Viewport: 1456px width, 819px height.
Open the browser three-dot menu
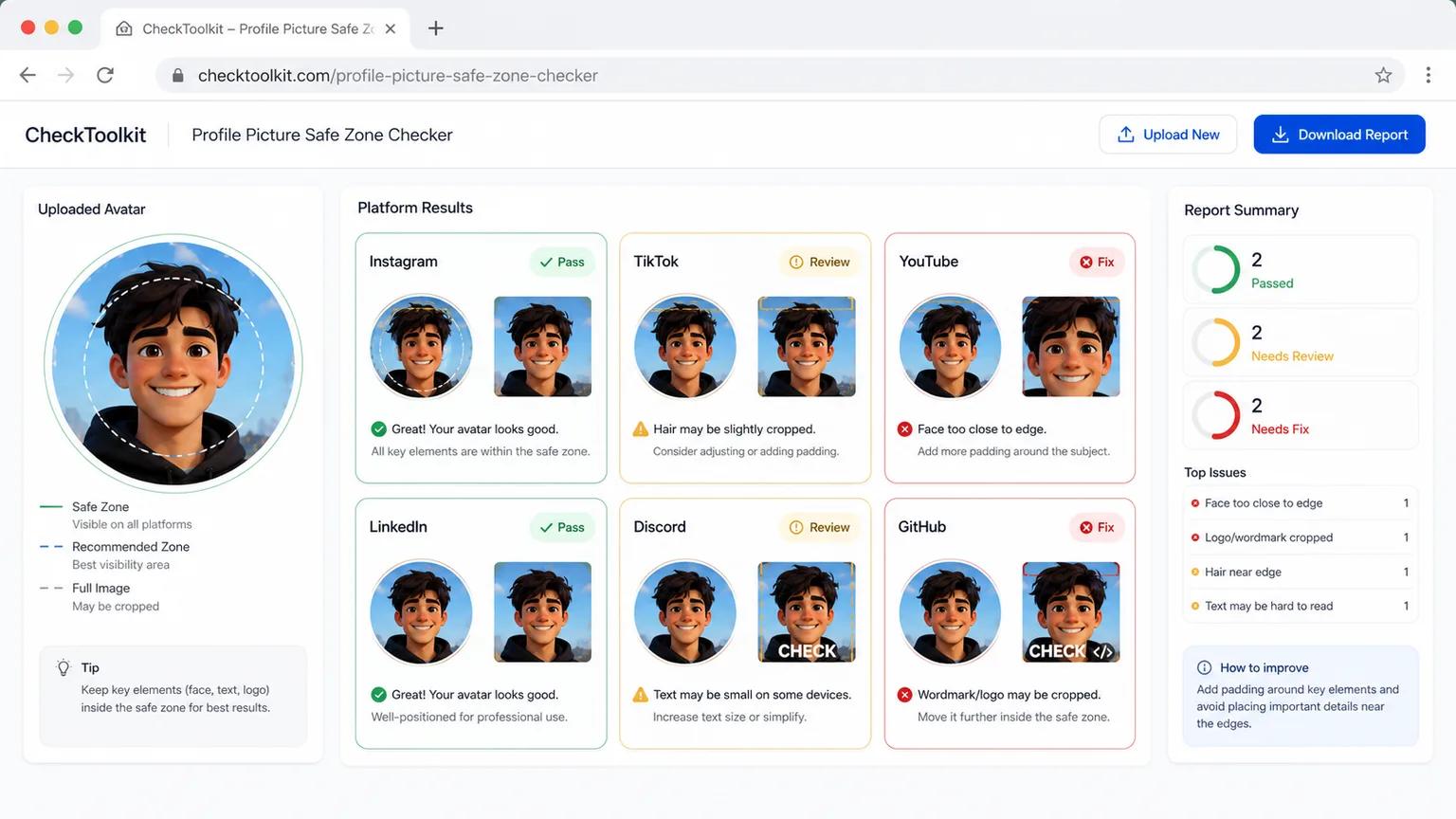(1428, 76)
